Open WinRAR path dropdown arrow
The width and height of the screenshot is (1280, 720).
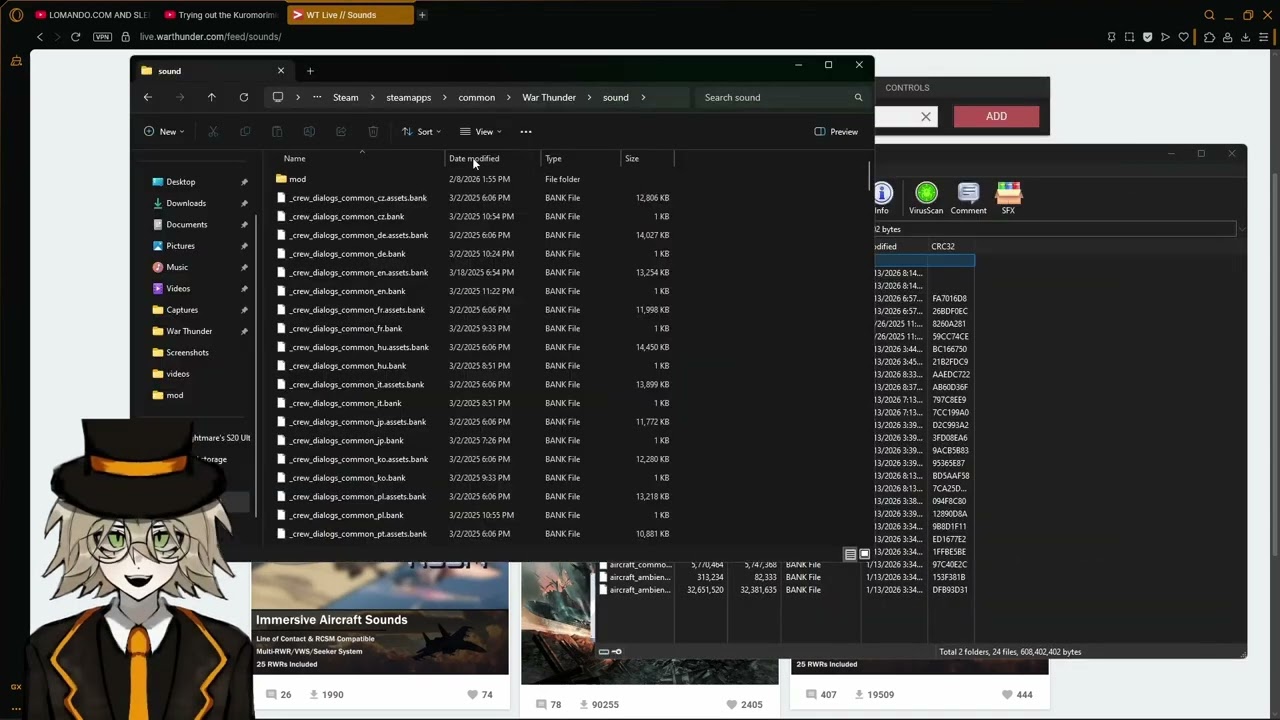pos(1241,230)
